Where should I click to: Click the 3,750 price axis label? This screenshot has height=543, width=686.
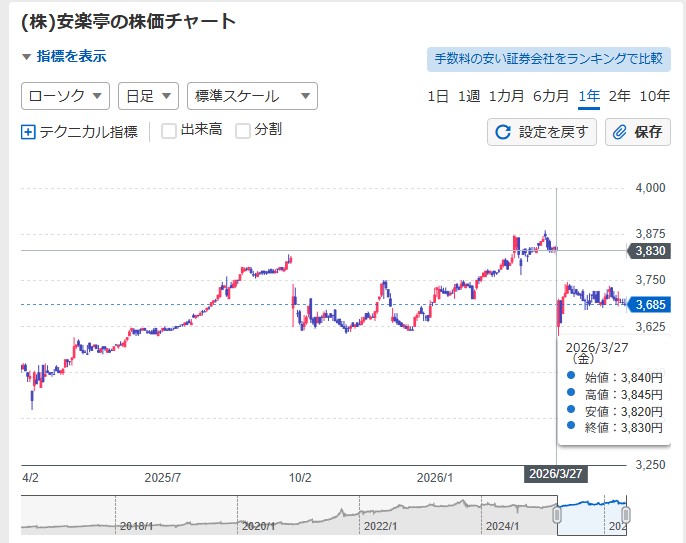pyautogui.click(x=650, y=280)
